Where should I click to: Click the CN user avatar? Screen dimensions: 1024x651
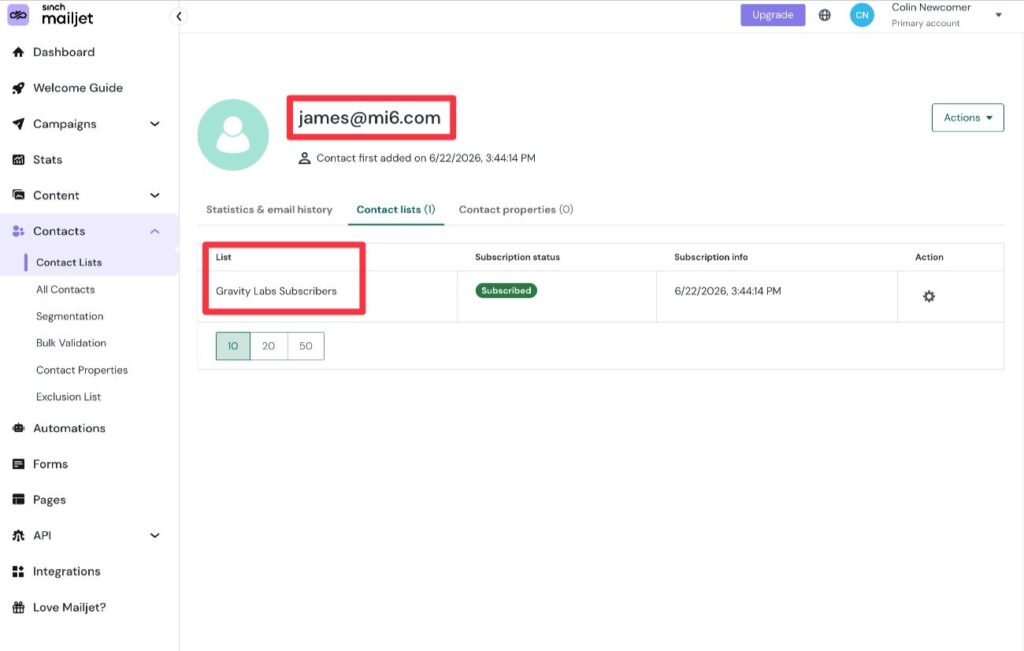(862, 15)
